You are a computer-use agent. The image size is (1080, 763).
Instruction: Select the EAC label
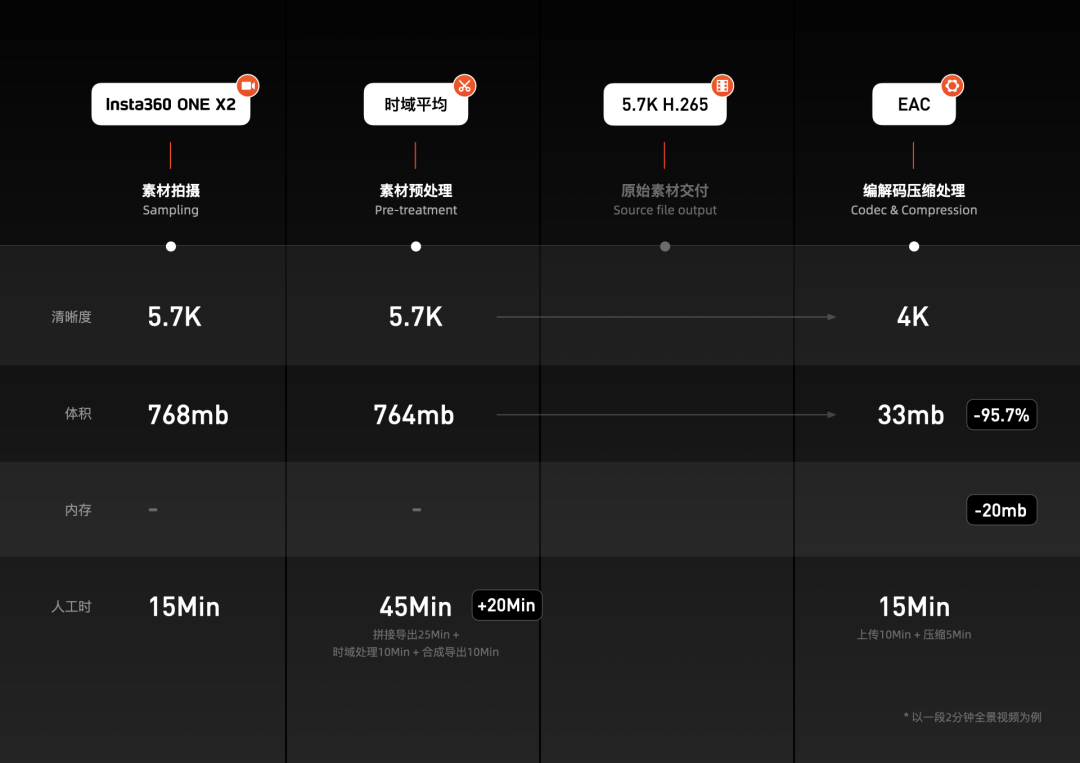pos(914,105)
